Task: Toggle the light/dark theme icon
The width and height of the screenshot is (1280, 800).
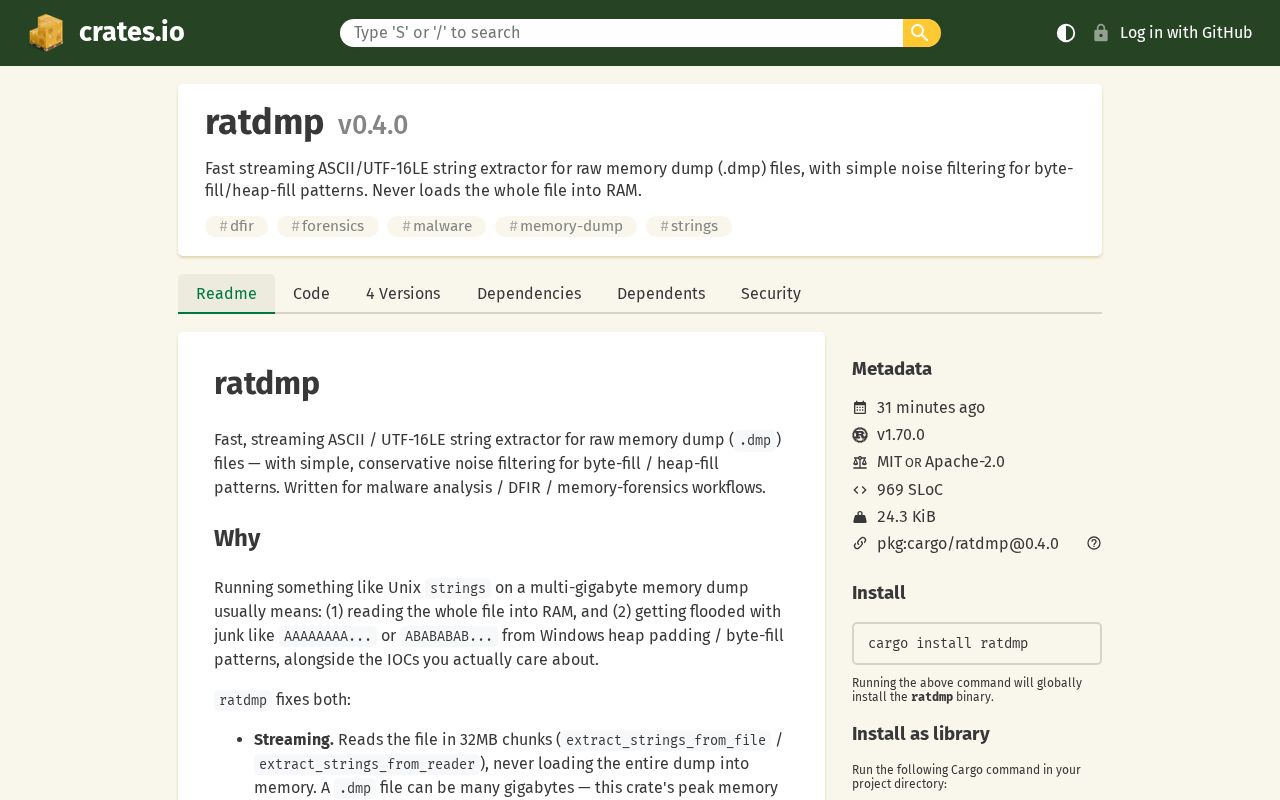Action: (1066, 33)
